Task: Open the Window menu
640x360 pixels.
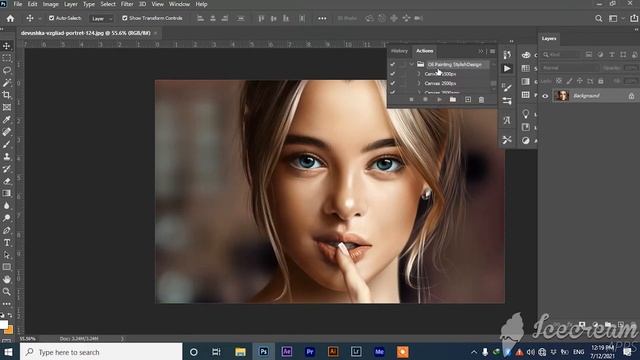Action: pyautogui.click(x=179, y=4)
